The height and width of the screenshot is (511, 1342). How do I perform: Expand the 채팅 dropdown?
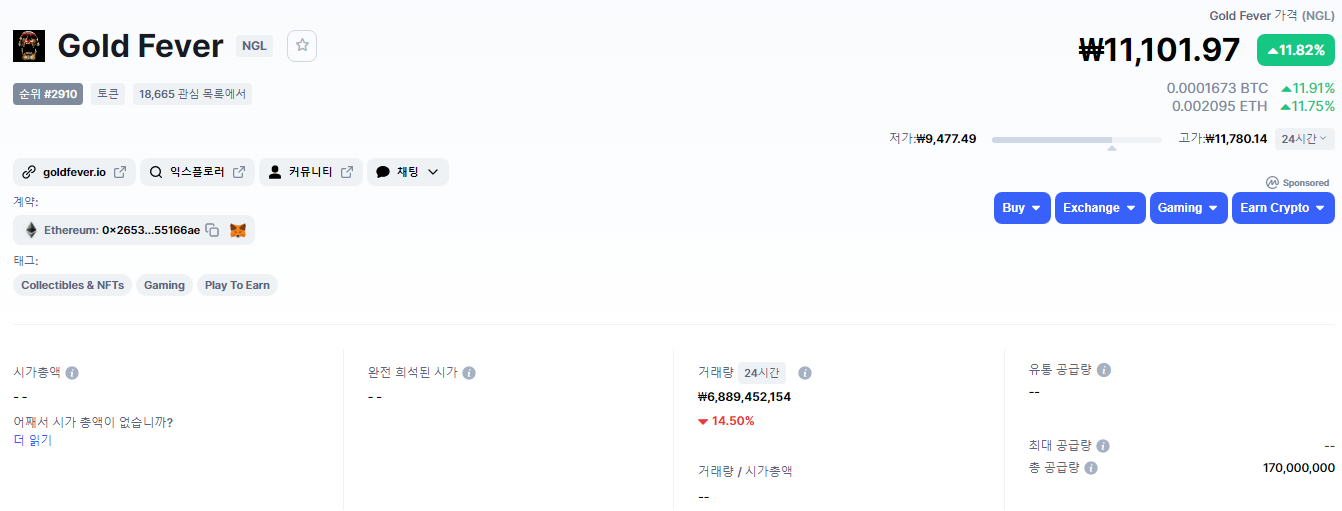pos(408,172)
